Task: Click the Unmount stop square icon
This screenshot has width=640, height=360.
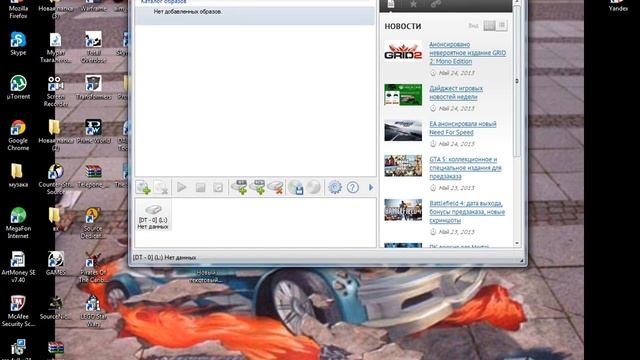Action: coord(200,187)
